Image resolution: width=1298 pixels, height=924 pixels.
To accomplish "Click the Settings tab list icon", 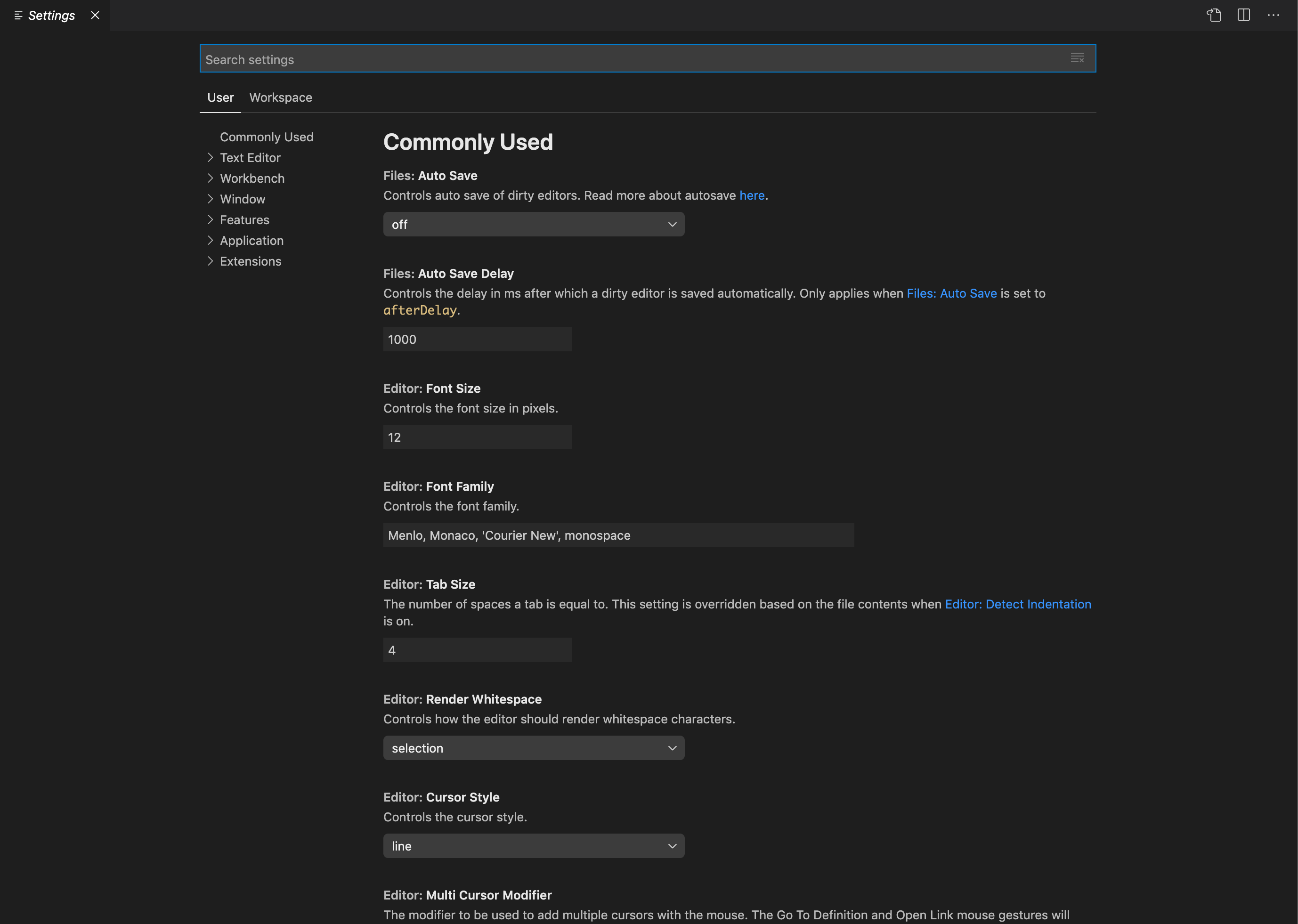I will [18, 16].
